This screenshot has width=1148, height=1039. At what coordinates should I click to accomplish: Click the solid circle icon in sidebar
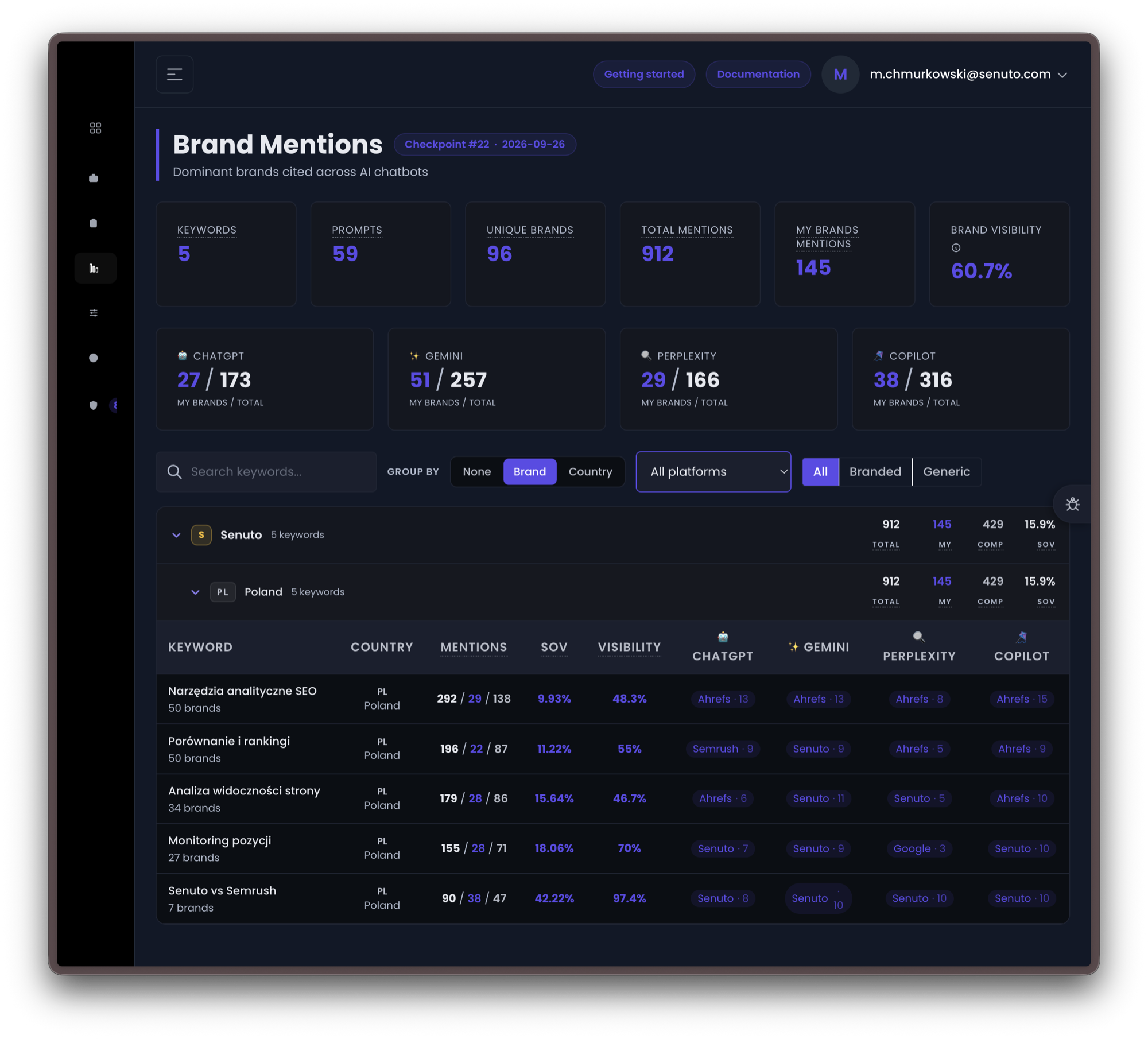click(94, 358)
